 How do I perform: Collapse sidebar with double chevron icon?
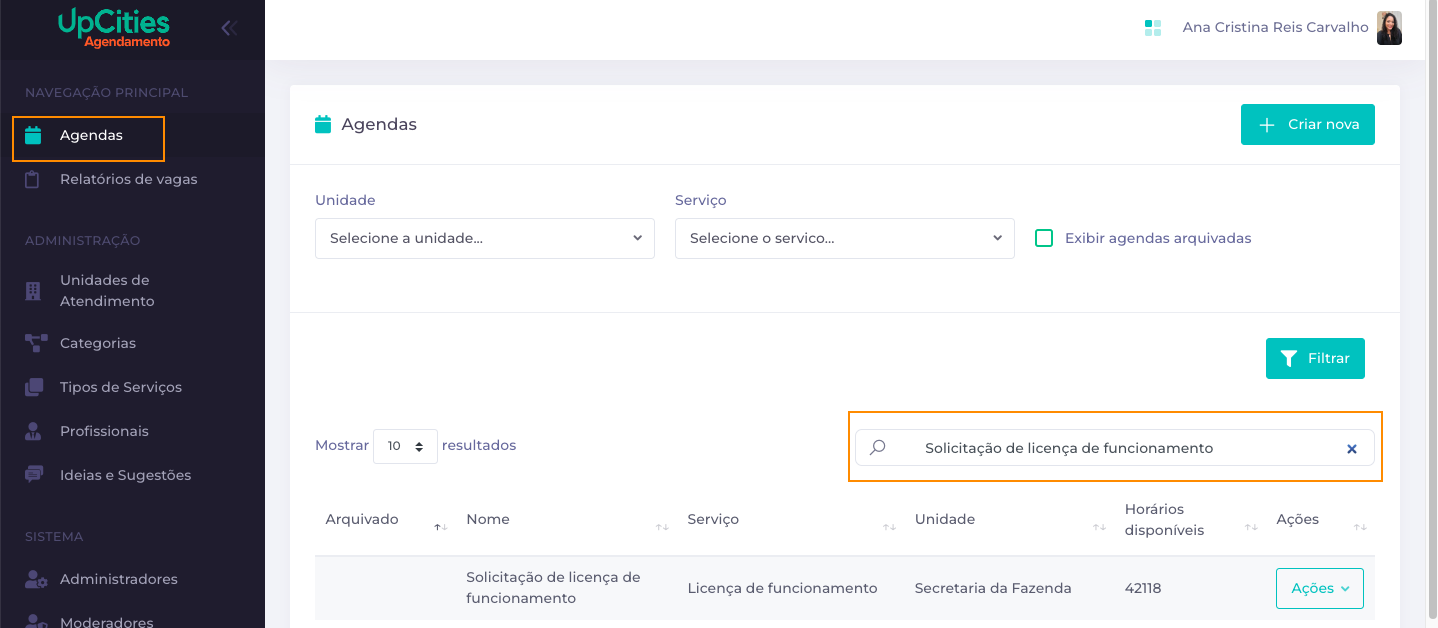pyautogui.click(x=229, y=28)
